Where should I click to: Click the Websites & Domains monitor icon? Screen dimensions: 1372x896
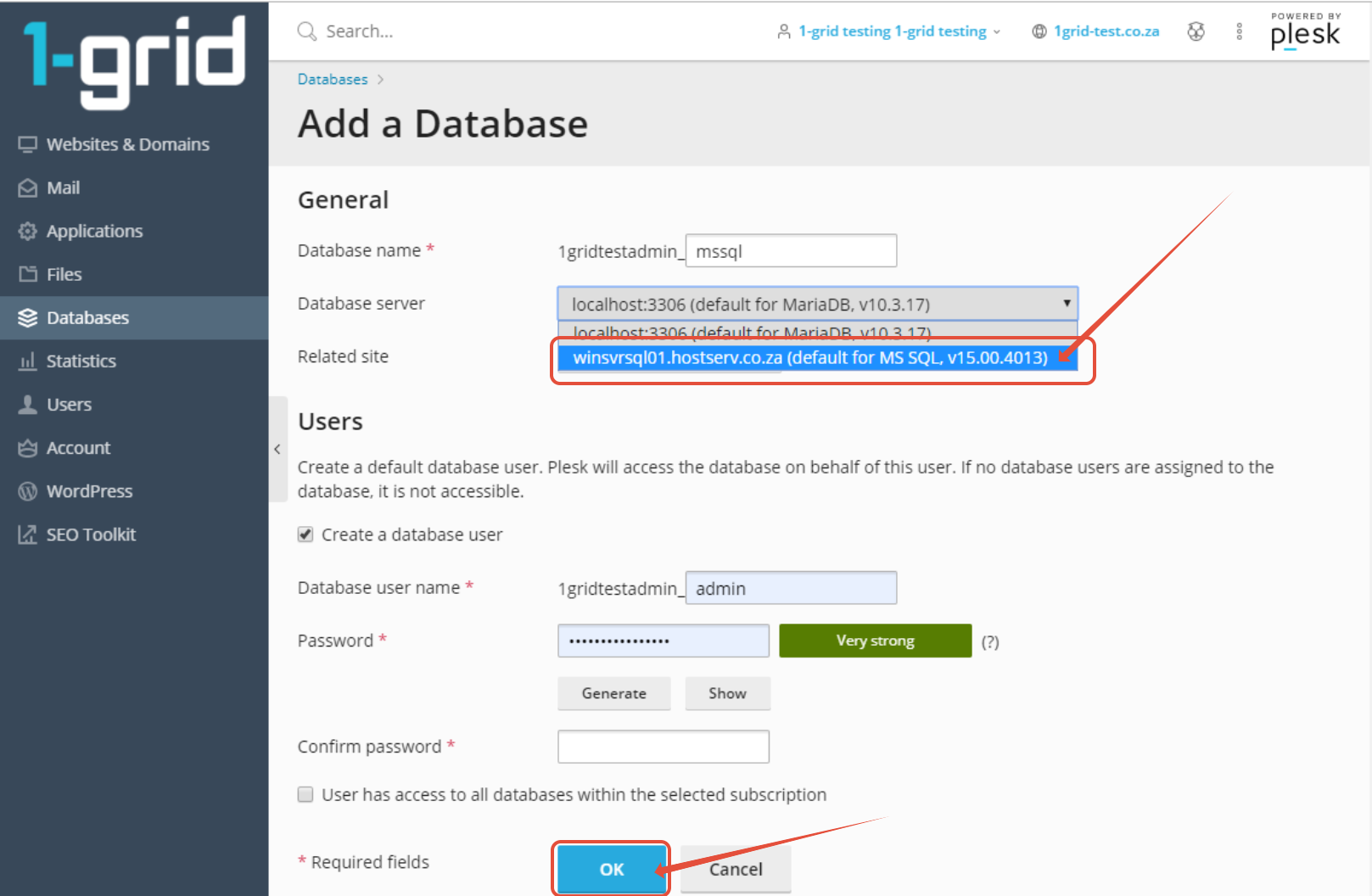[28, 144]
